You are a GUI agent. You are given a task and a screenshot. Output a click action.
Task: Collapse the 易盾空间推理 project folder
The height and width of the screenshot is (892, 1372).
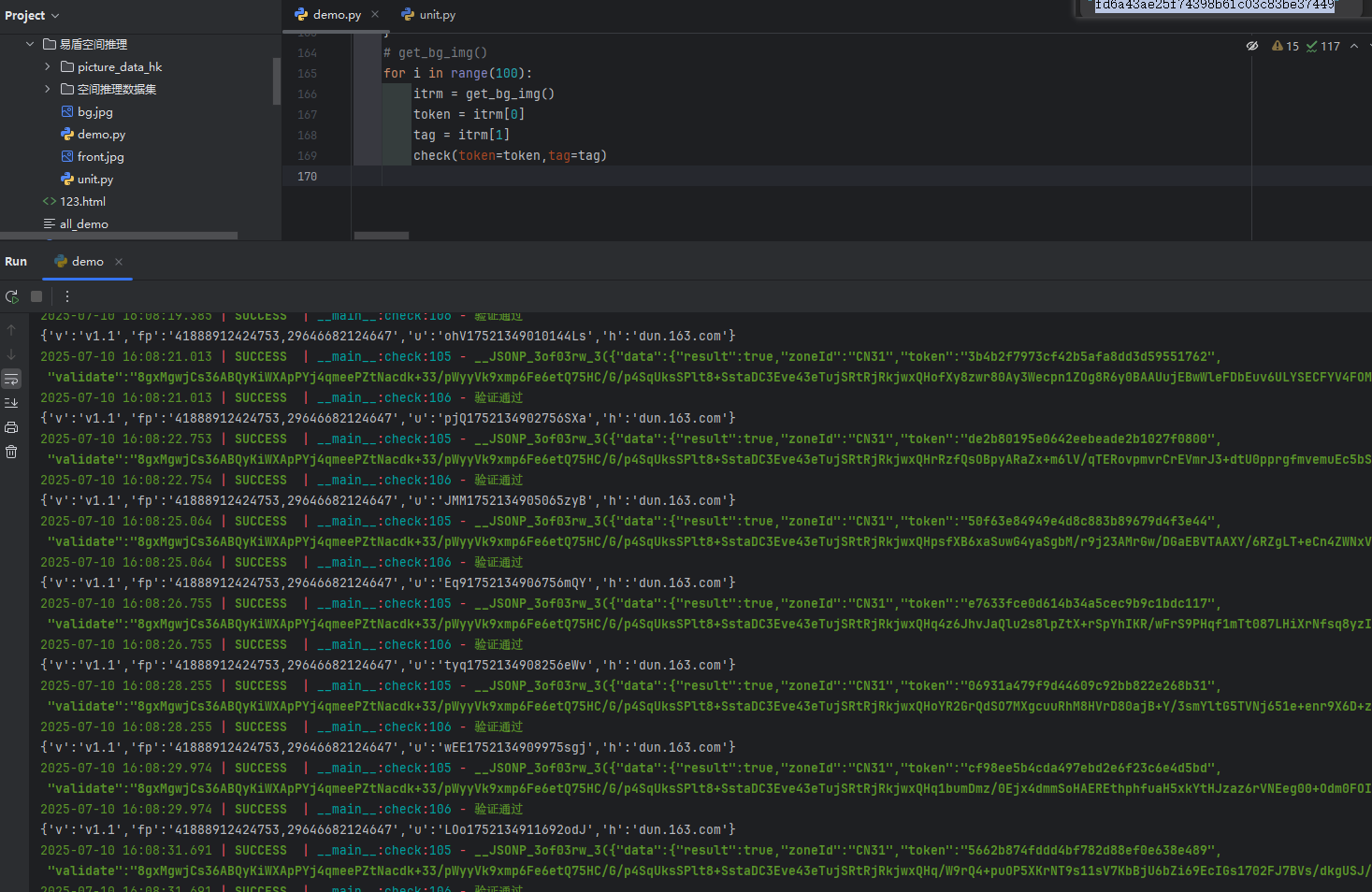click(30, 44)
